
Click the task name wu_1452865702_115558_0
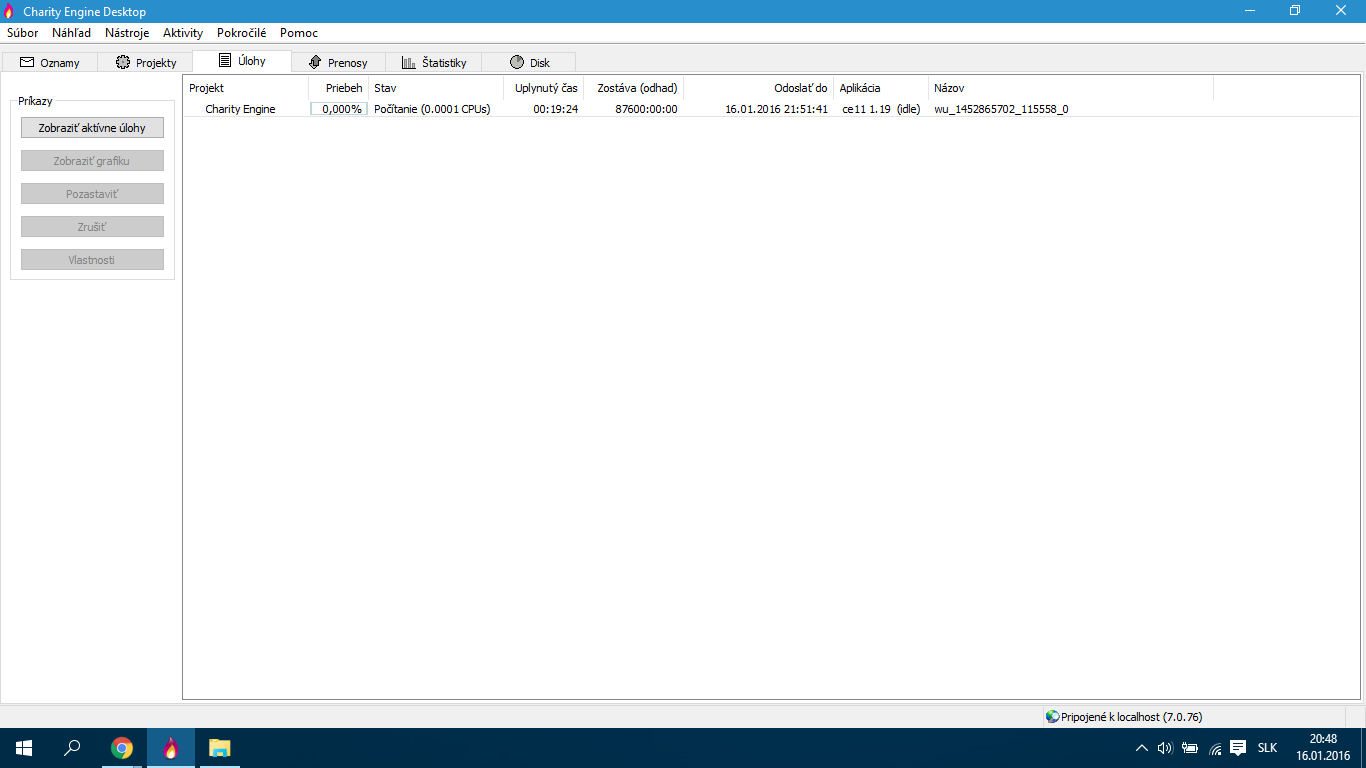(x=1001, y=109)
